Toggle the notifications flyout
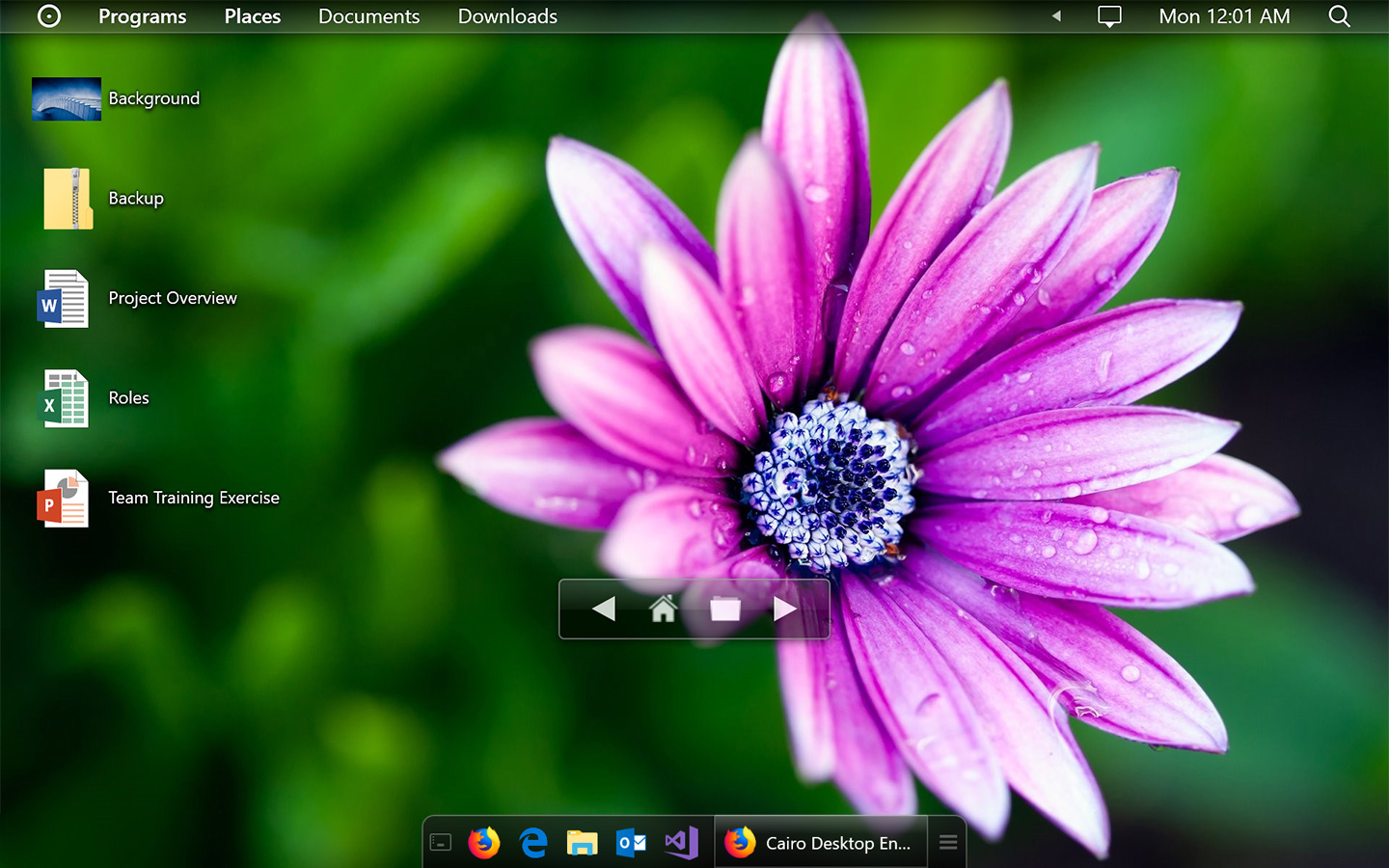 coord(1109,15)
